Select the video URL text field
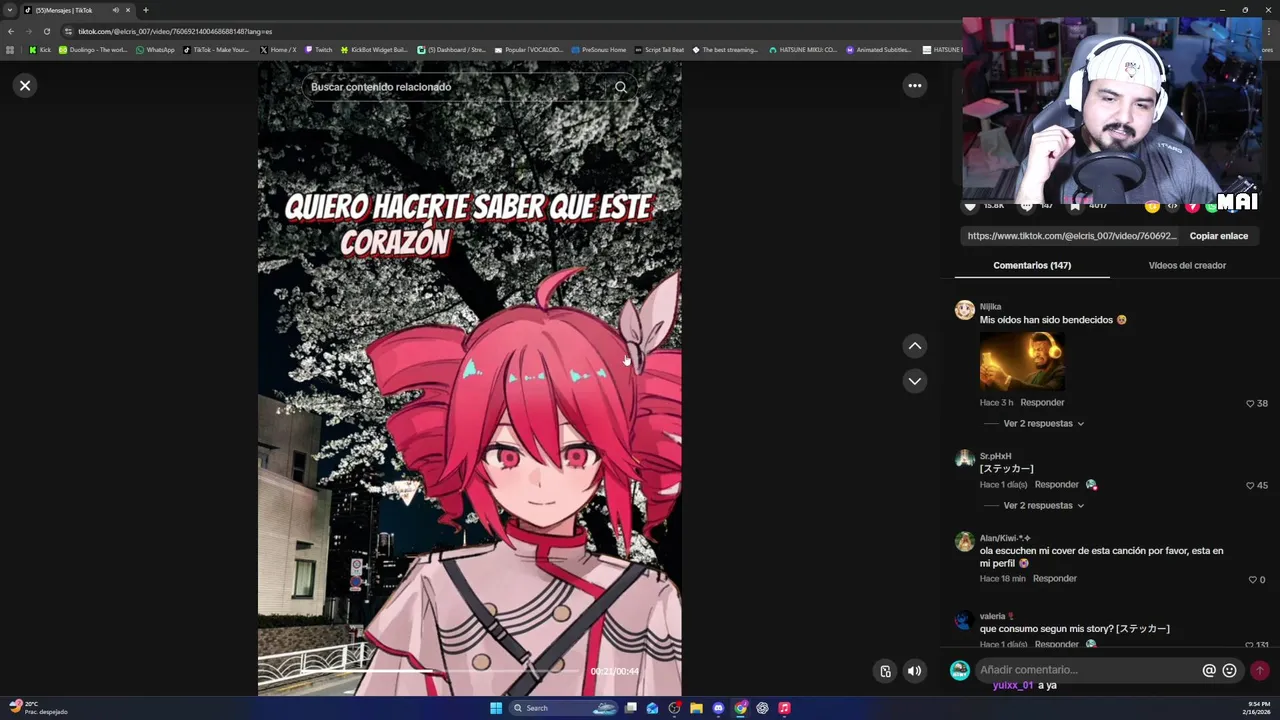1280x720 pixels. click(x=1072, y=236)
